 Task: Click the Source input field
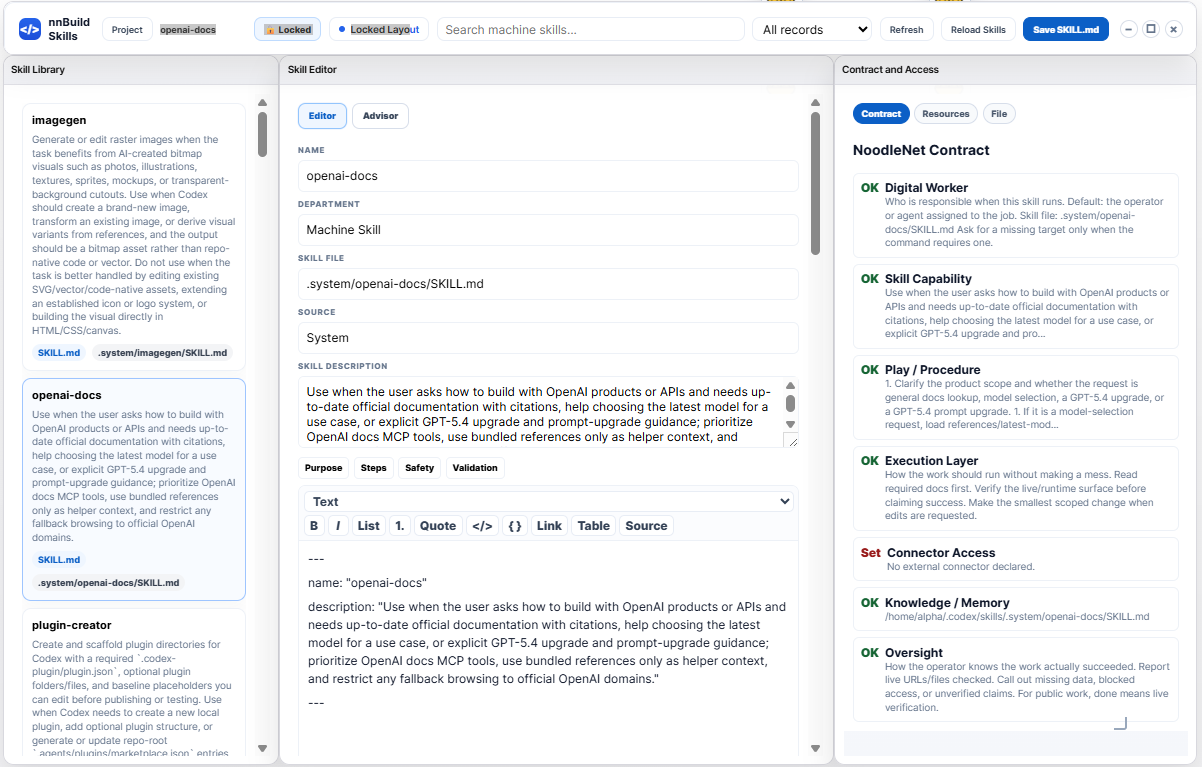point(548,338)
